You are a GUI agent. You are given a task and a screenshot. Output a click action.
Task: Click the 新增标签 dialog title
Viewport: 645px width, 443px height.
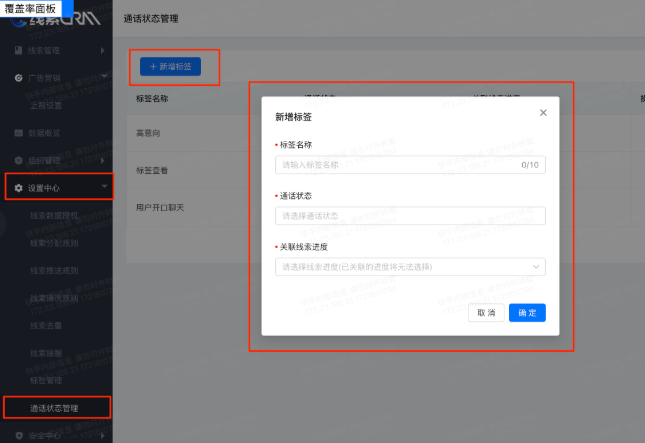point(293,117)
